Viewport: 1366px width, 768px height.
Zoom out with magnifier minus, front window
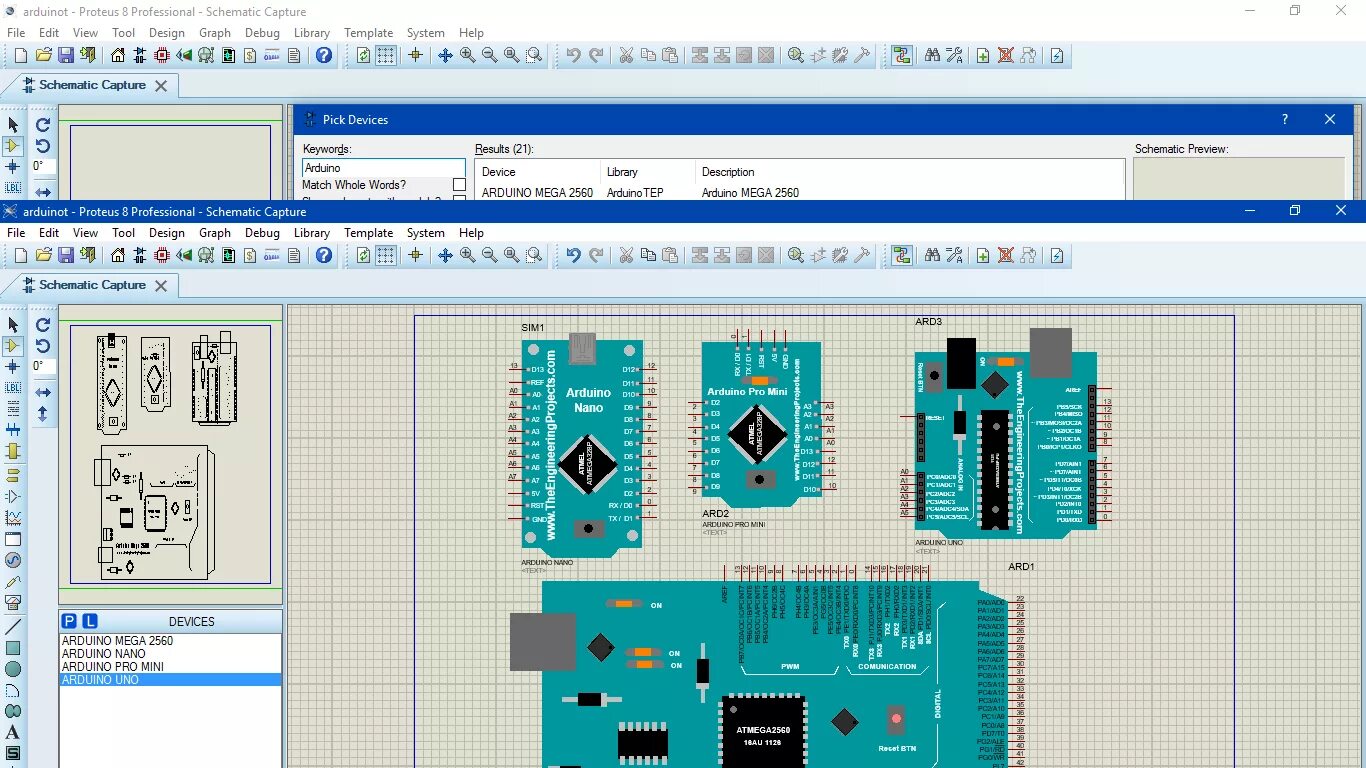coord(489,256)
